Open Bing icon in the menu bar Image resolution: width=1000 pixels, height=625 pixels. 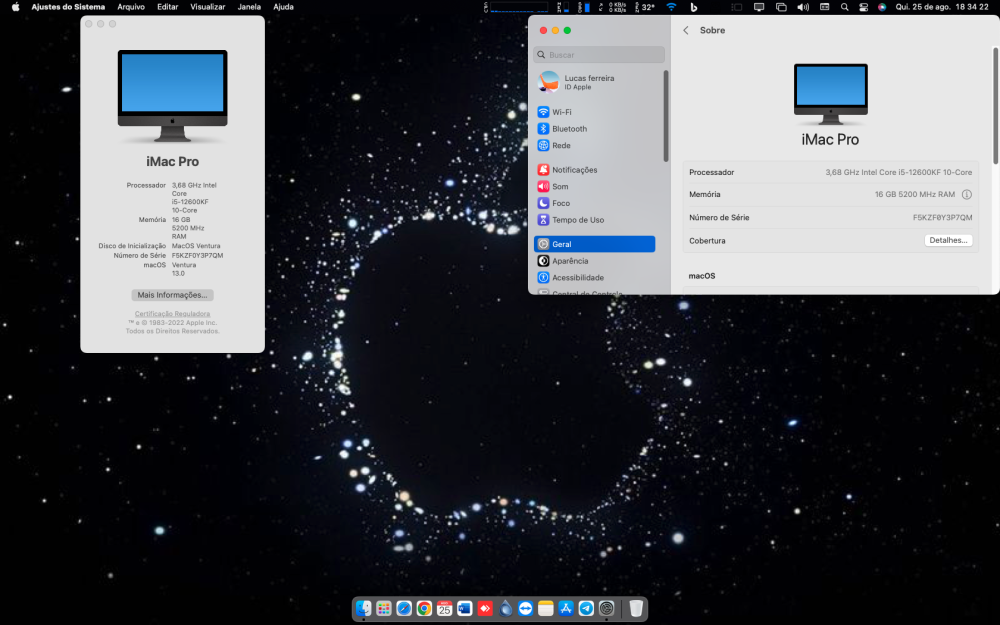(694, 7)
